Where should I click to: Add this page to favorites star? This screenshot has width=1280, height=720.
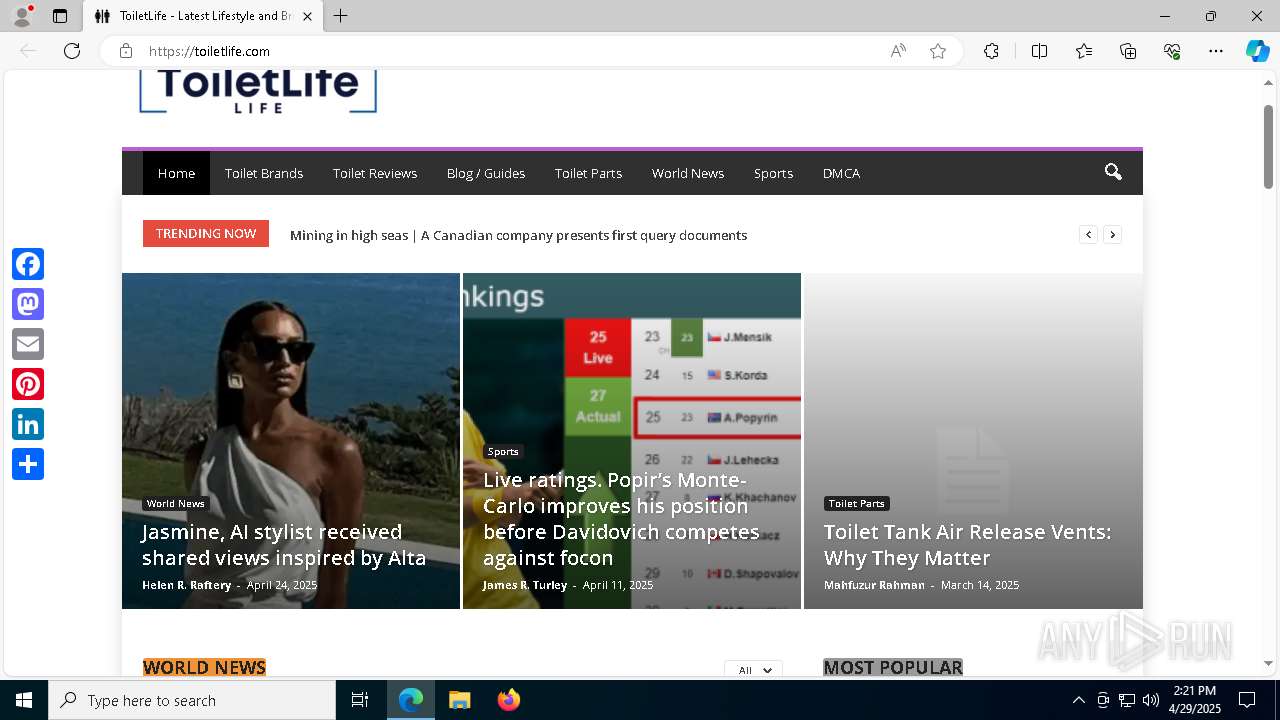938,51
